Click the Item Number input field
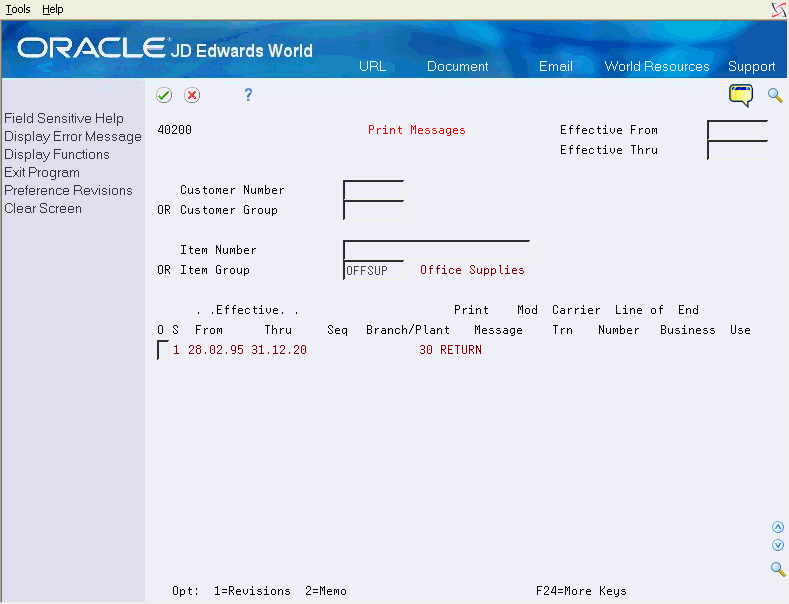 click(x=436, y=250)
